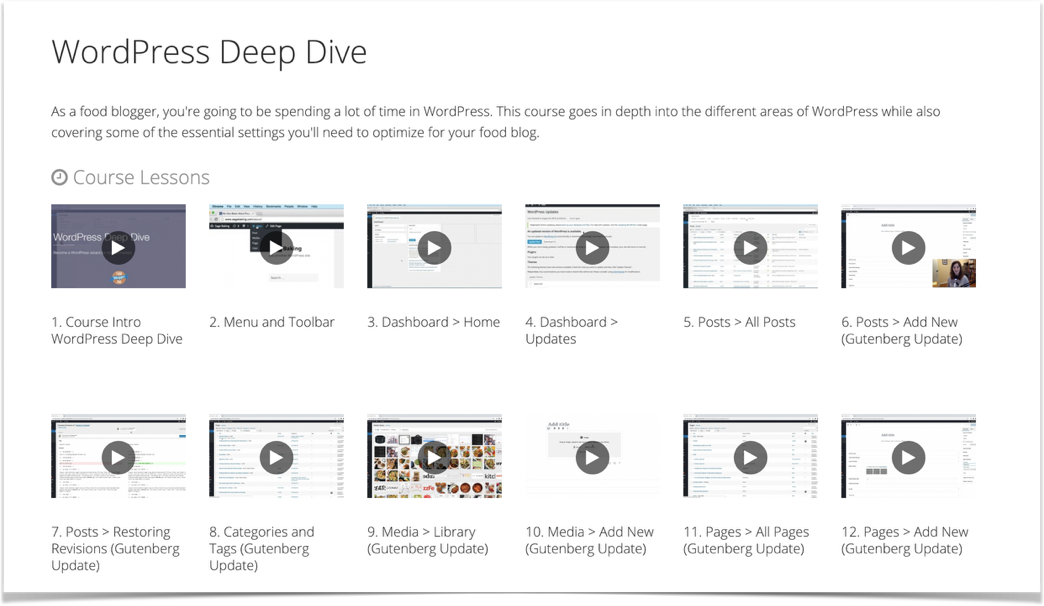Screen dimensions: 1044x606
Task: Play the Menu and Toolbar lesson video
Action: tap(276, 248)
